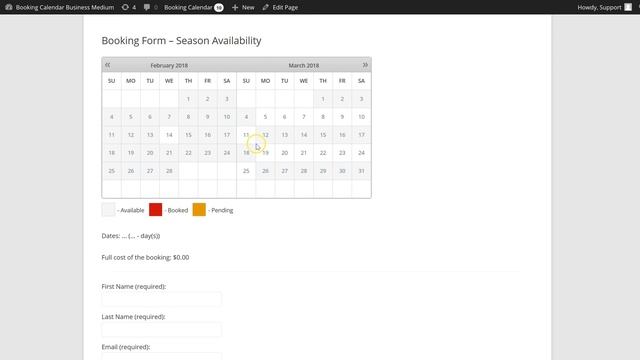This screenshot has width=640, height=360.
Task: Click the updates icon showing 4
Action: point(129,7)
